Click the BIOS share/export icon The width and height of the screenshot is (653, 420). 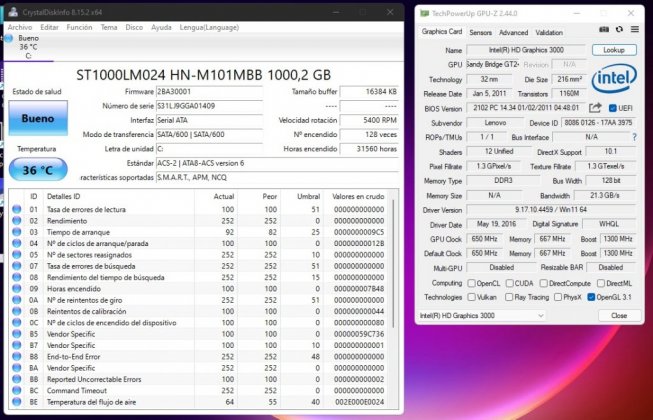[595, 108]
